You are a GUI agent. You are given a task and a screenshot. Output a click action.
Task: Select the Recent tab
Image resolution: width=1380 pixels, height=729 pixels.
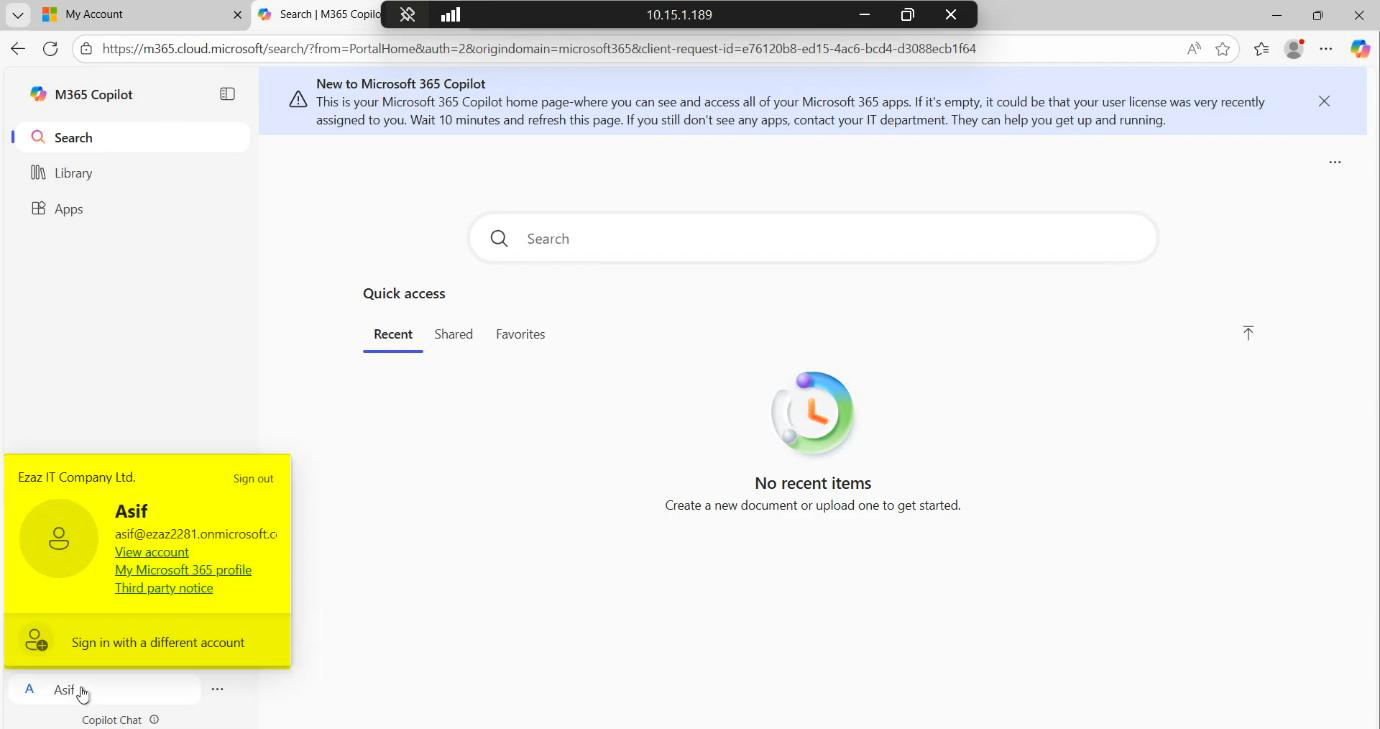pos(393,334)
